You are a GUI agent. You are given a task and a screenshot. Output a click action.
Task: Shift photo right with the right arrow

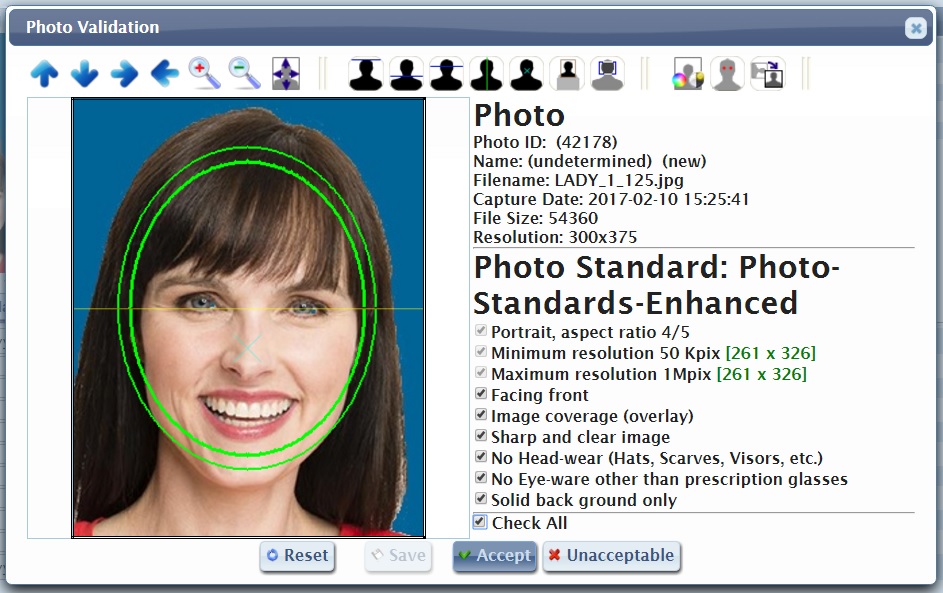click(x=124, y=74)
